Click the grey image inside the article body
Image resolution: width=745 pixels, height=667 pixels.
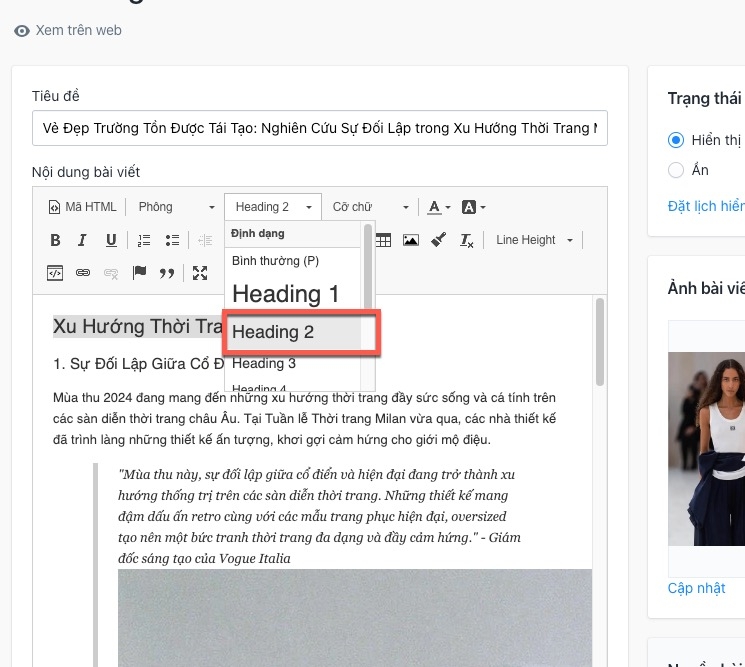point(355,618)
